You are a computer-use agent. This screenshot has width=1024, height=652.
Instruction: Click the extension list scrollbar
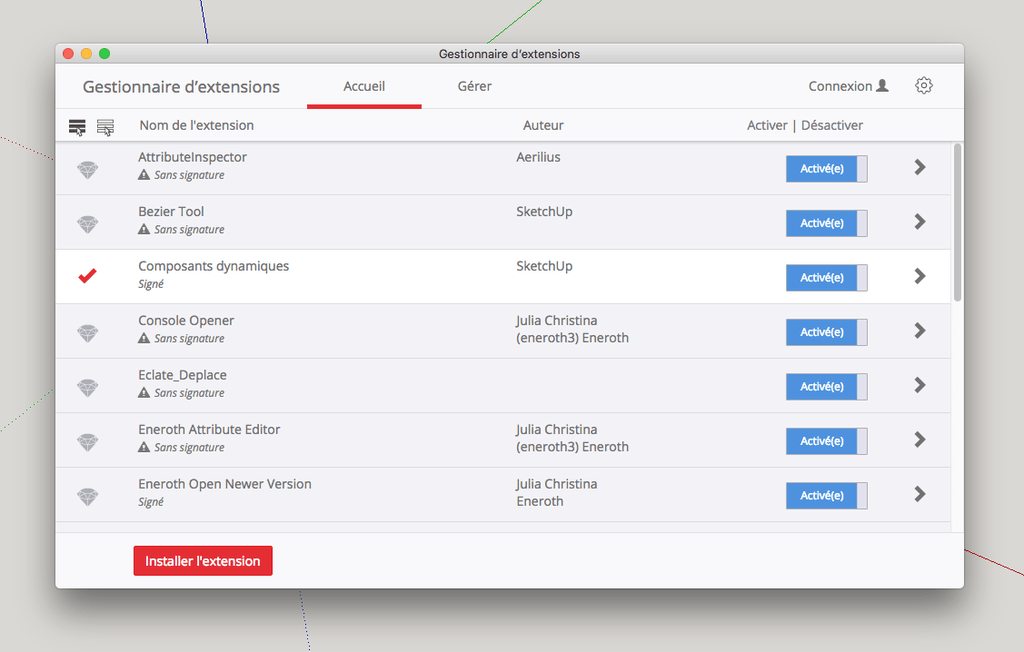957,222
